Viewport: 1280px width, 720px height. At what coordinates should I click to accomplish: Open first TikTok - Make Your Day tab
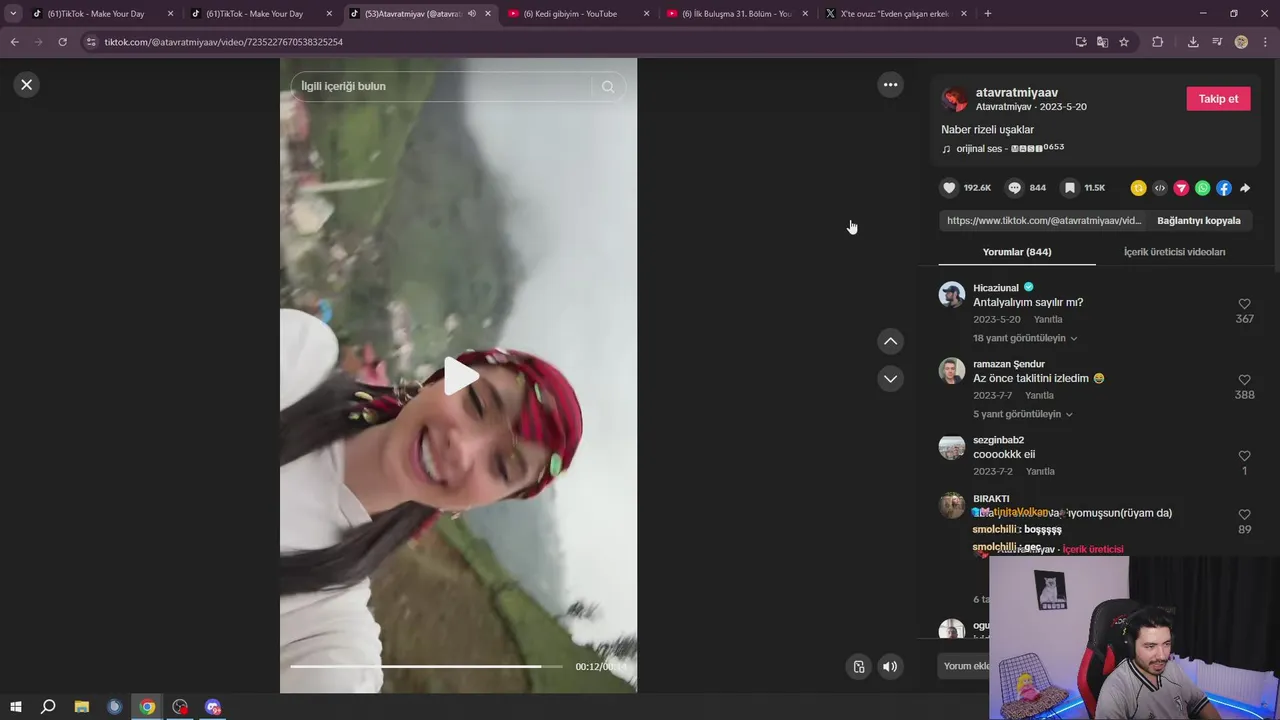[95, 14]
